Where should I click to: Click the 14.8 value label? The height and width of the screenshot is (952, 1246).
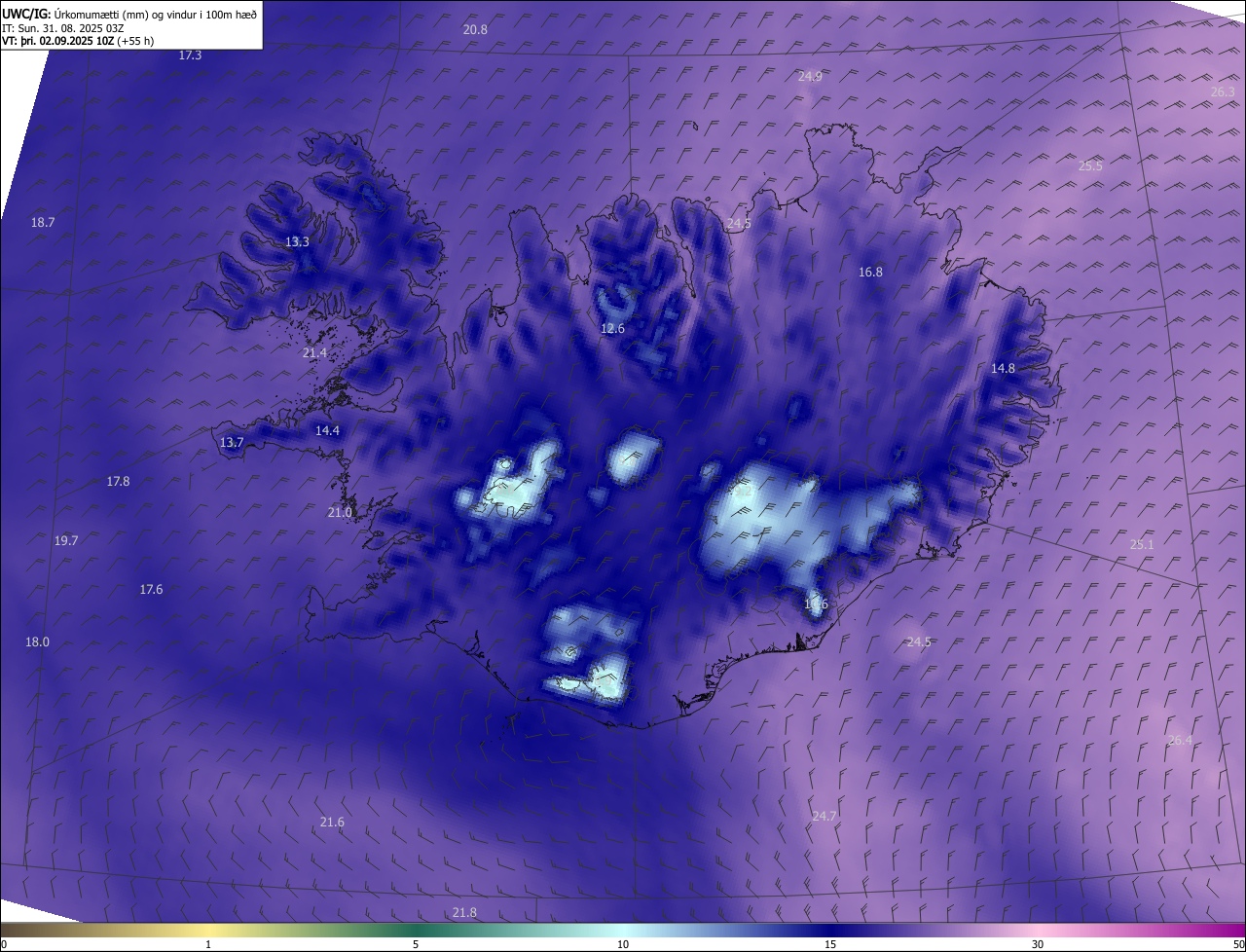click(x=1003, y=369)
